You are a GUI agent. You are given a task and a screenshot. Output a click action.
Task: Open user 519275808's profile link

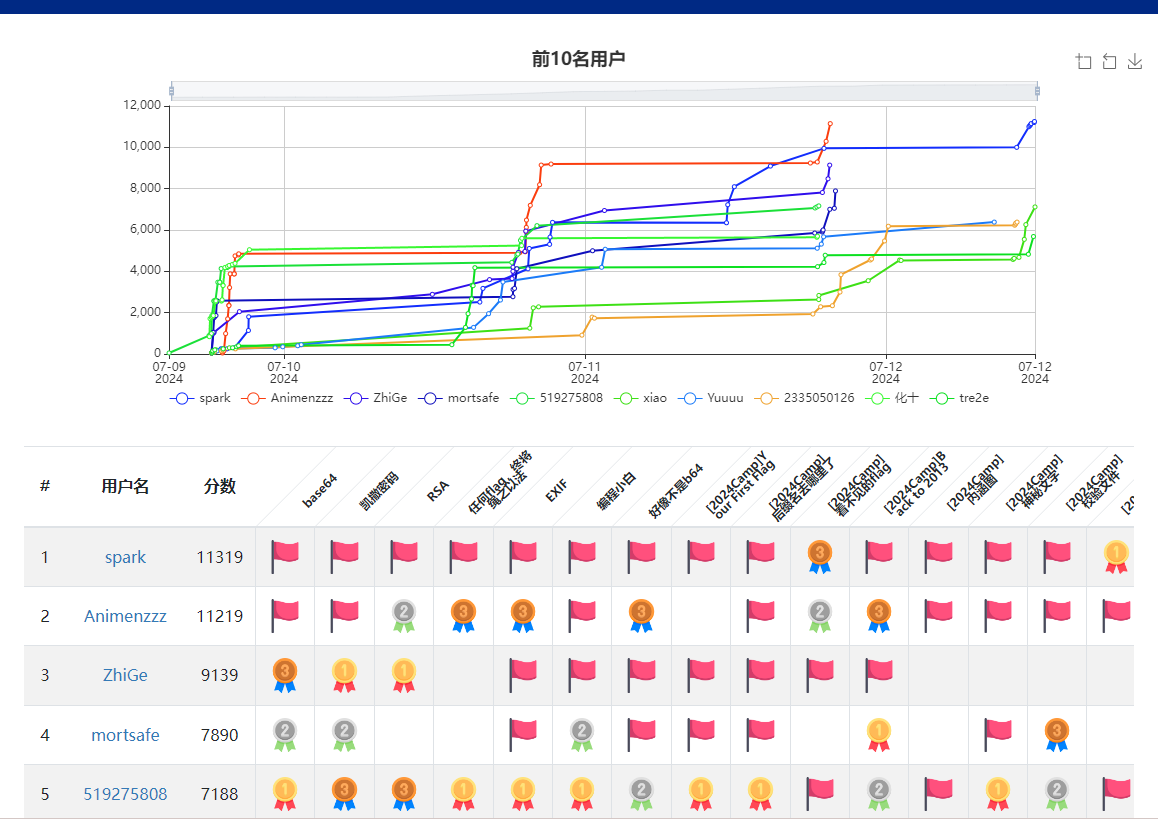tap(125, 794)
